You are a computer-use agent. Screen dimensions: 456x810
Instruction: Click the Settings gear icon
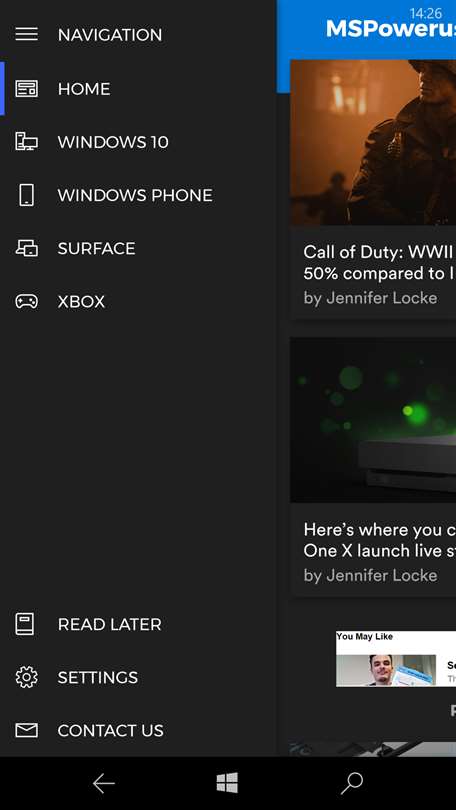point(26,677)
